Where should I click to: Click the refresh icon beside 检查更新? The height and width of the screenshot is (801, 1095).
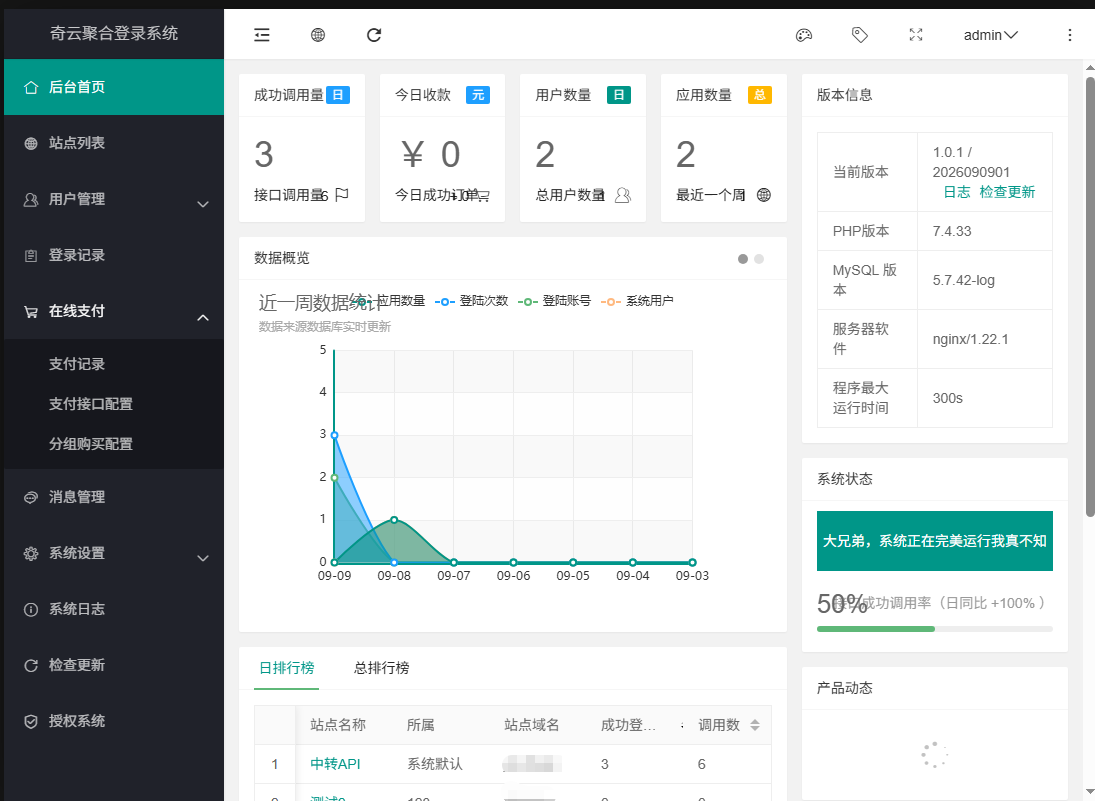pos(31,666)
